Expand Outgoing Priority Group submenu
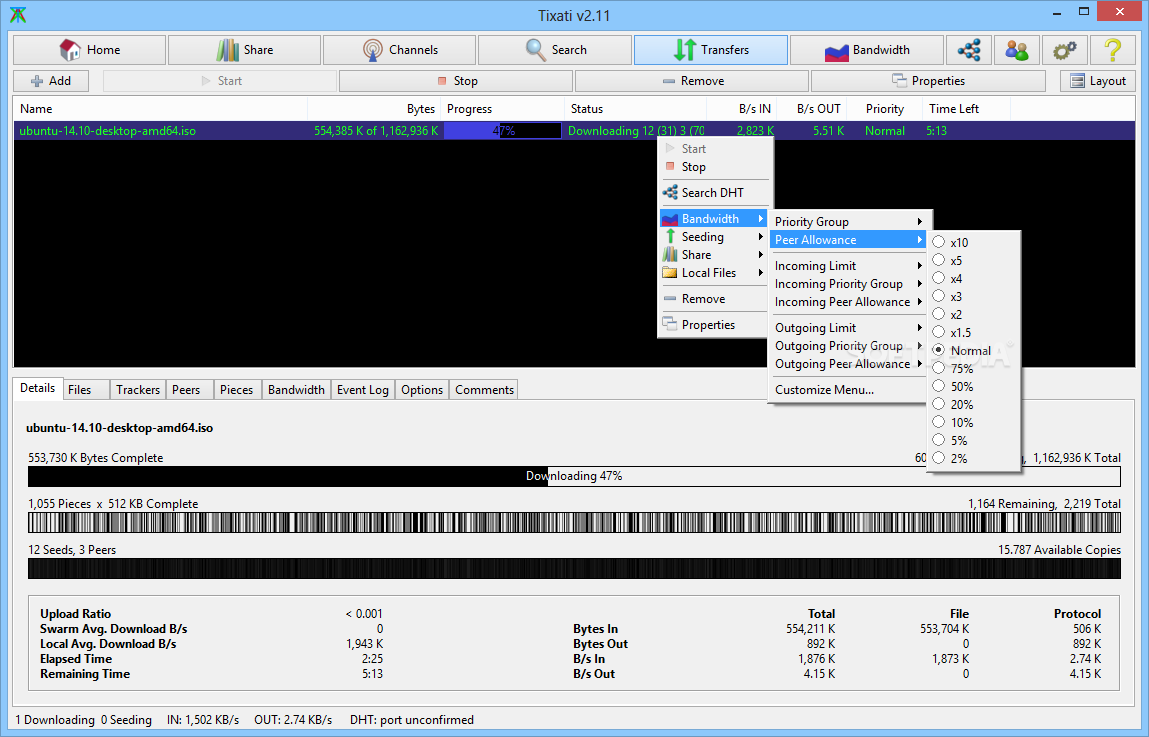 [x=848, y=346]
